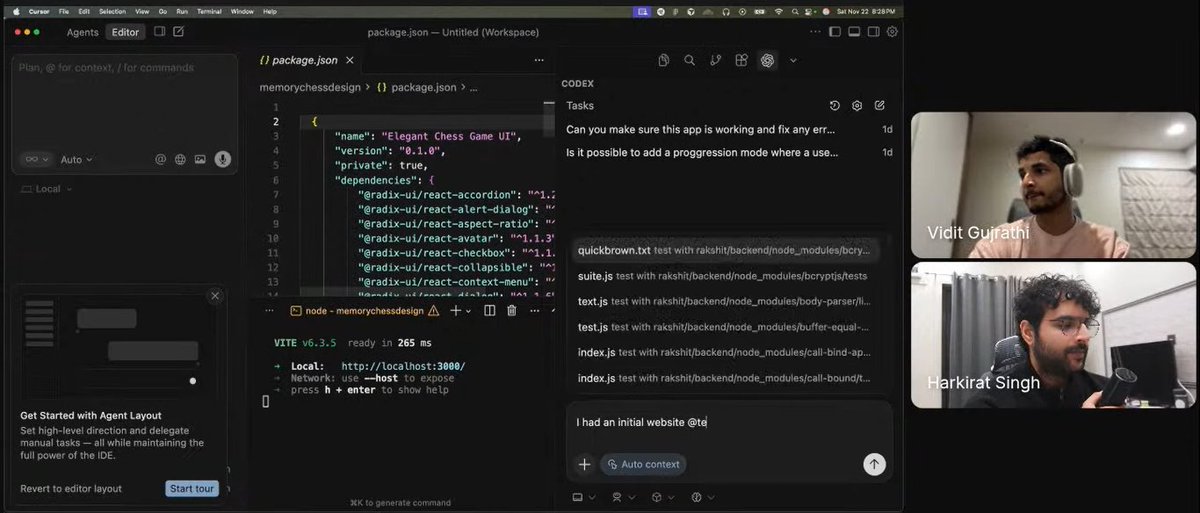This screenshot has height=513, width=1200.
Task: Click the plus attach button in Codex
Action: pyautogui.click(x=585, y=464)
